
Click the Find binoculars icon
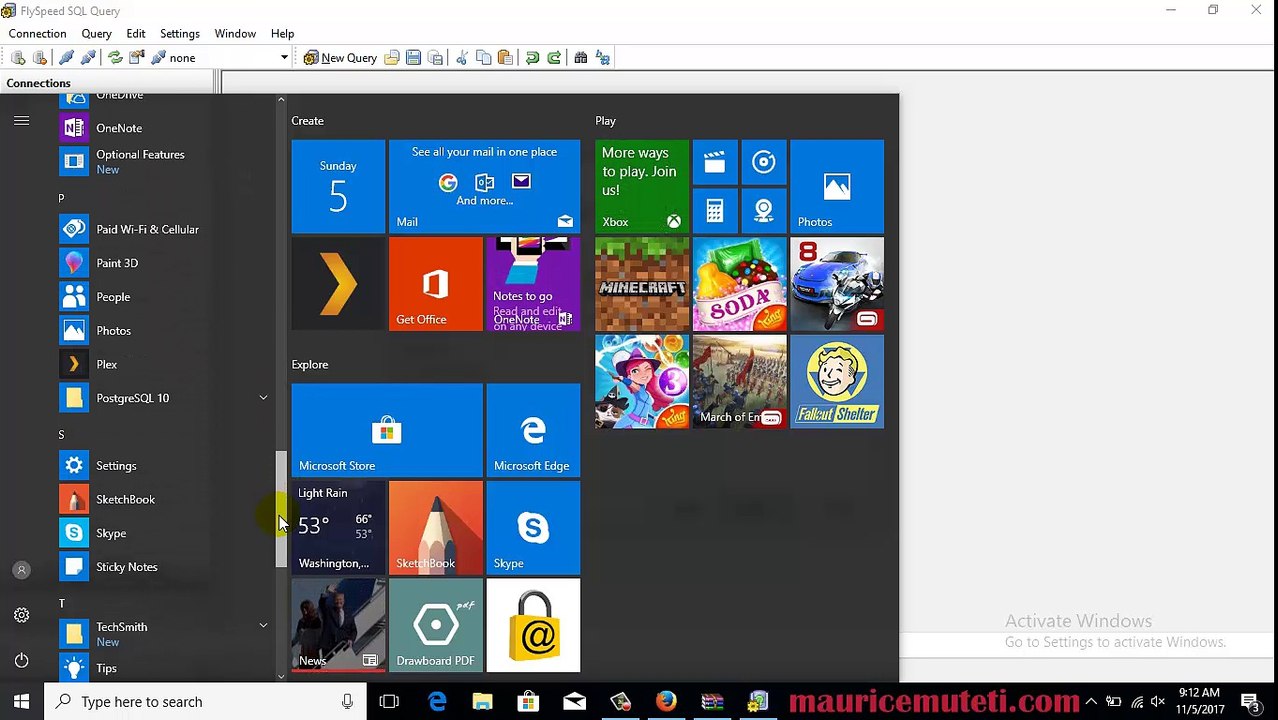[580, 58]
